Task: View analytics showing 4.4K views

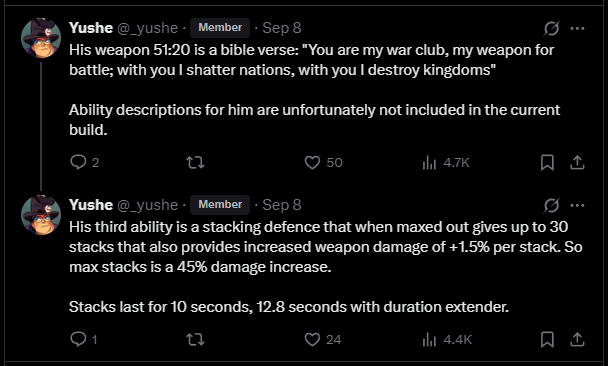Action: (447, 340)
